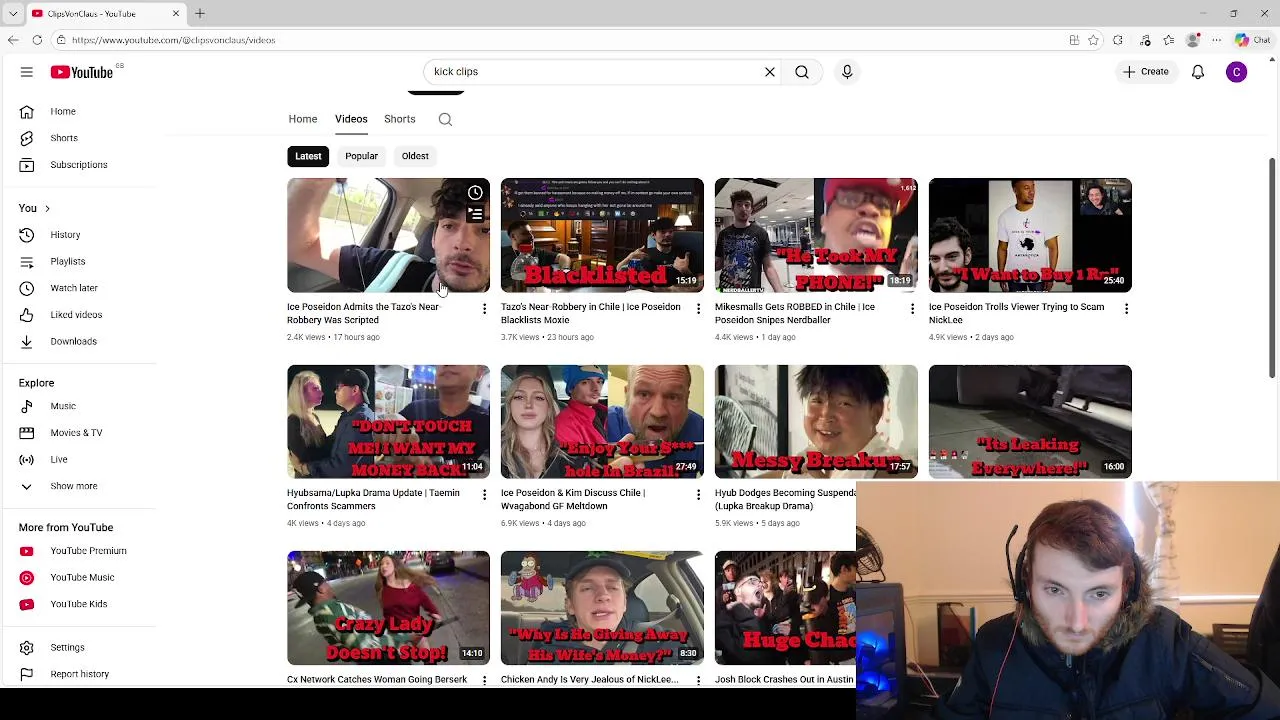Screen dimensions: 1280x720
Task: Expand the You section chevron
Action: 47,209
